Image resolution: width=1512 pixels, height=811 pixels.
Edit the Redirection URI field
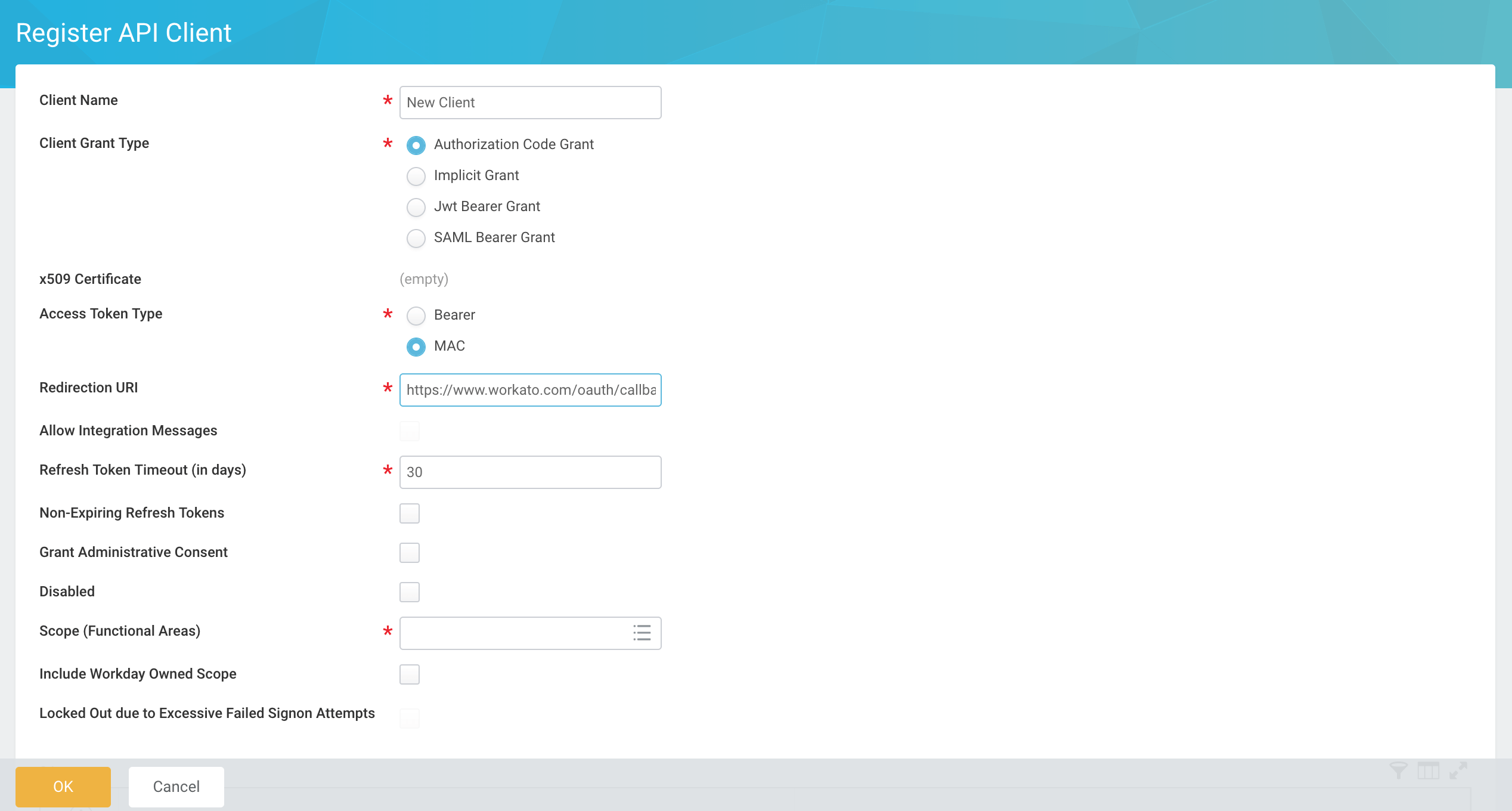[529, 390]
